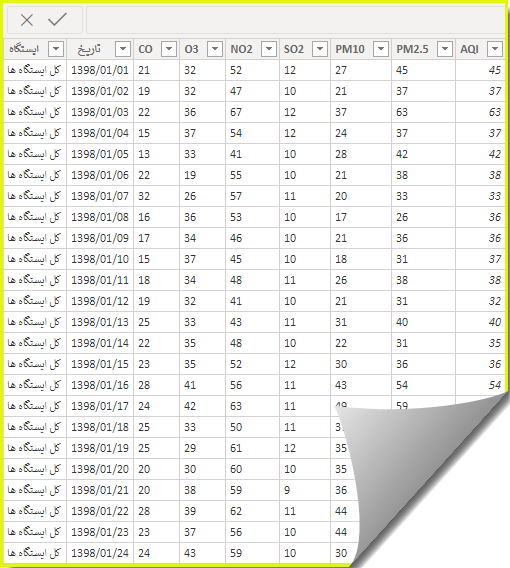This screenshot has height=568, width=510.
Task: Expand the CO column filter arrow
Action: pos(169,49)
